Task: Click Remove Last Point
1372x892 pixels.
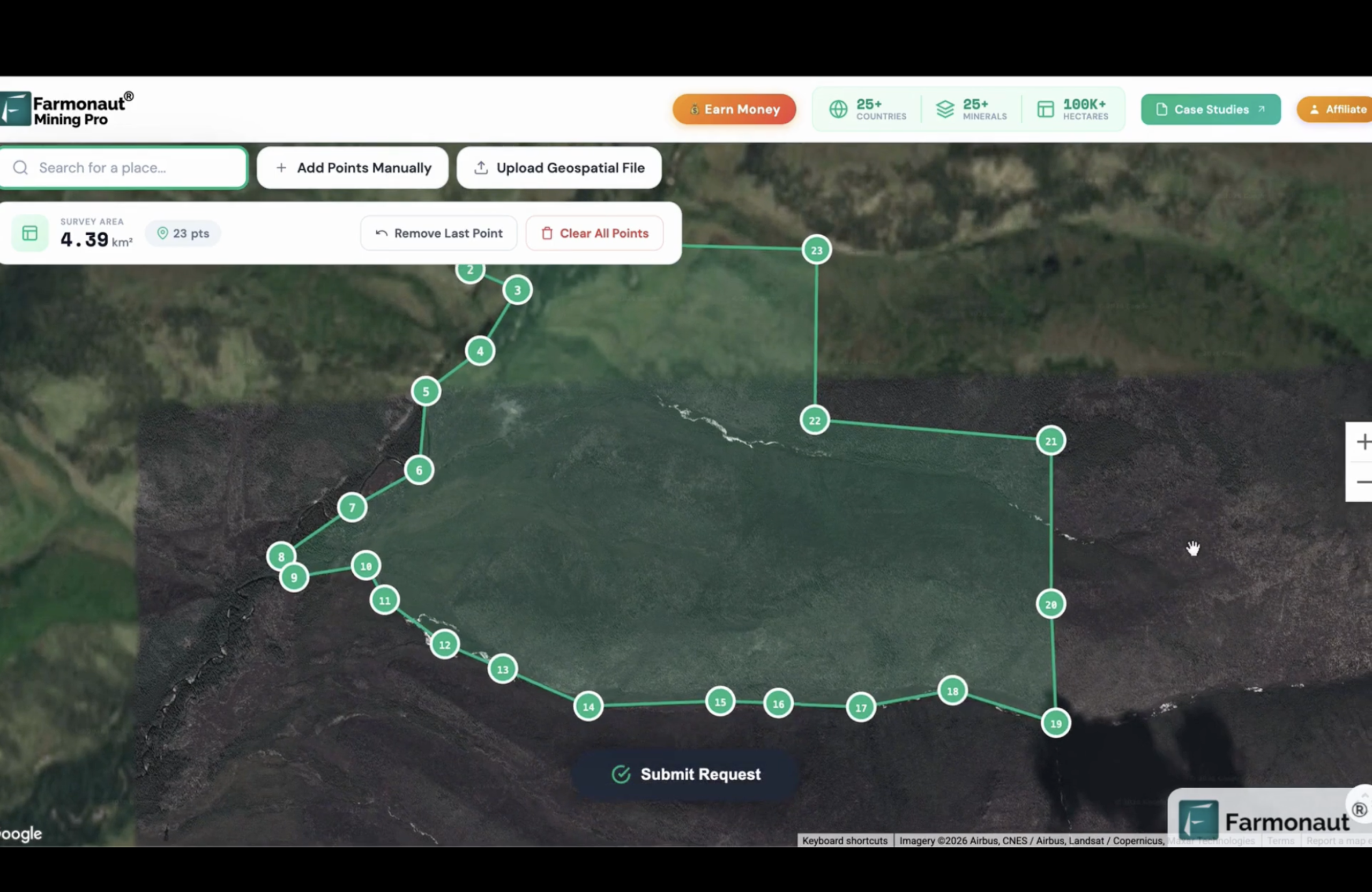Action: (439, 234)
